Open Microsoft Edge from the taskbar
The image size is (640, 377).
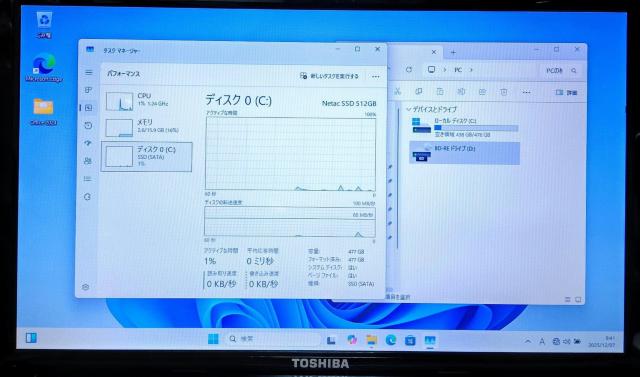coord(391,339)
